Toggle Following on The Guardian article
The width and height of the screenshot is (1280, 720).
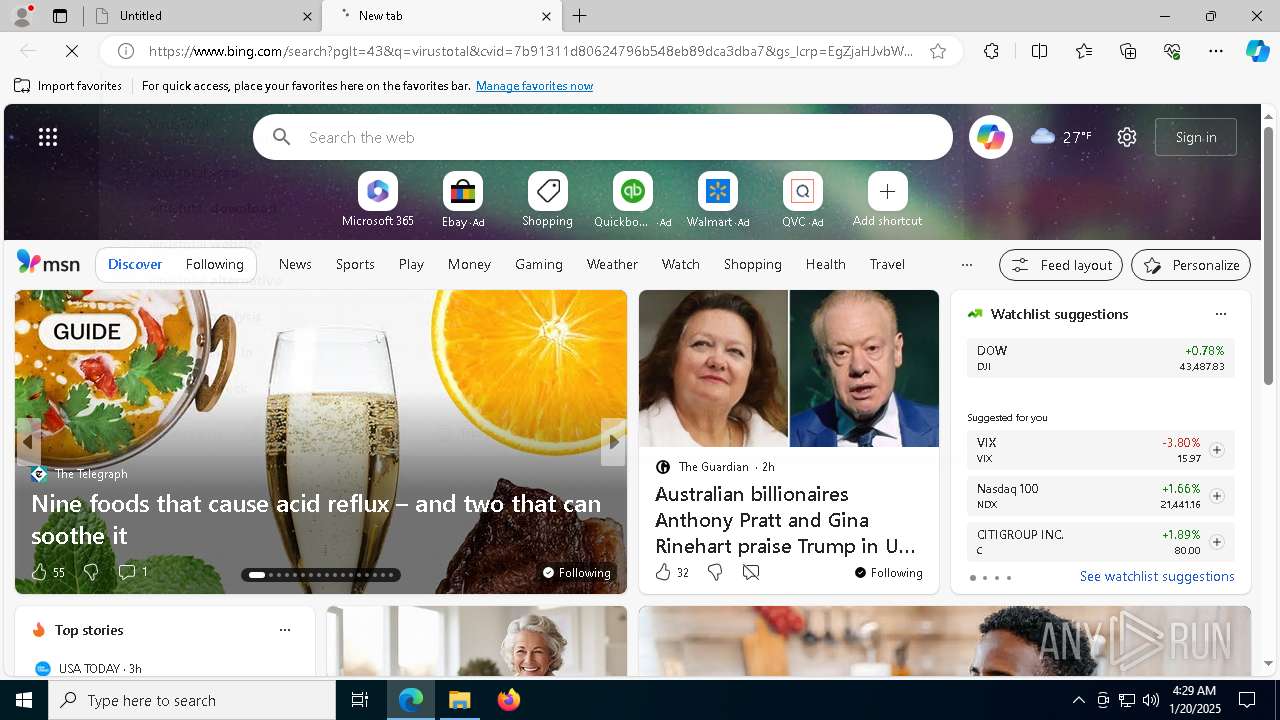[888, 573]
